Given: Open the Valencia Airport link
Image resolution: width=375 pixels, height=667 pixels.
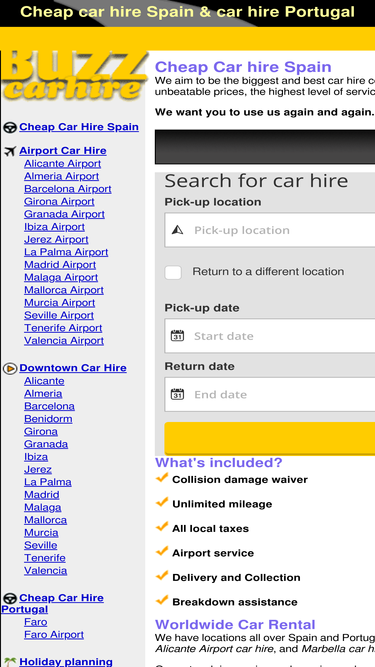Looking at the screenshot, I should click(x=64, y=341).
